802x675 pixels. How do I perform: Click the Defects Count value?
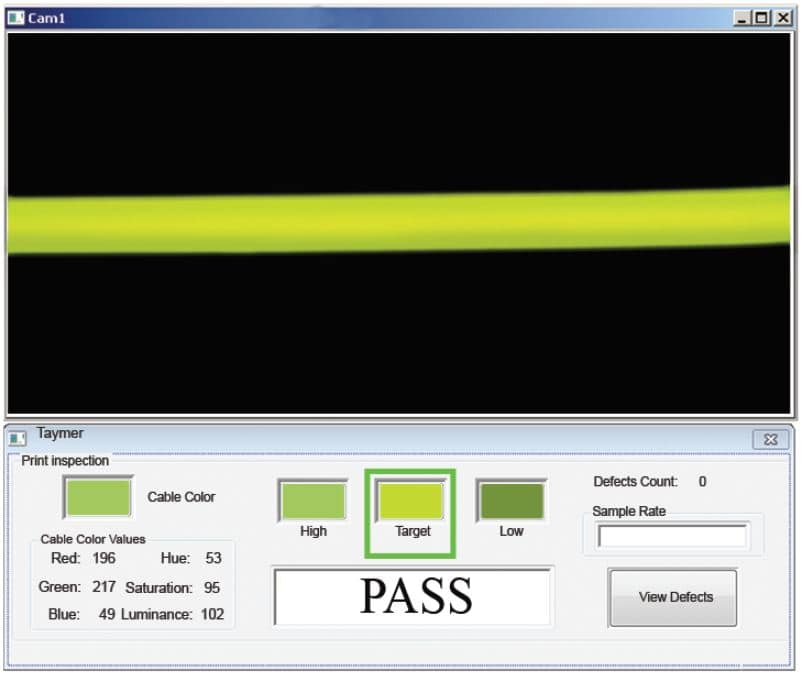tap(702, 482)
